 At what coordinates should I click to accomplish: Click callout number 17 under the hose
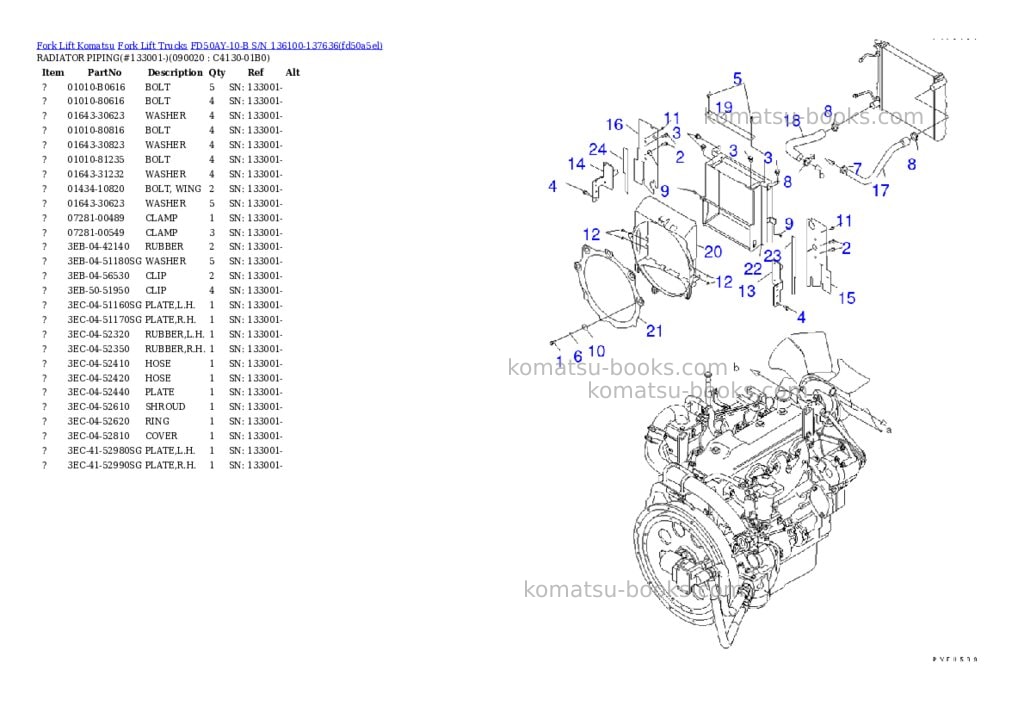tap(880, 190)
